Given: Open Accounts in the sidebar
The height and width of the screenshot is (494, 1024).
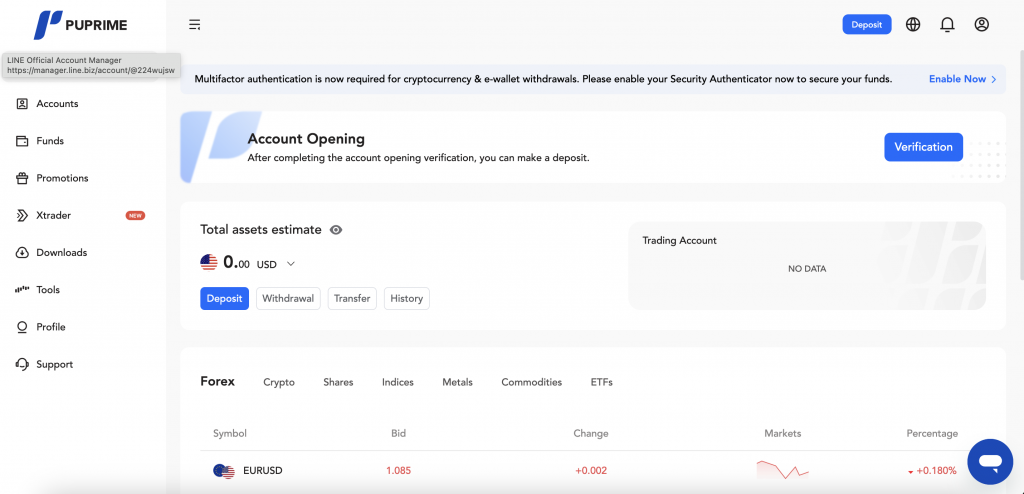Looking at the screenshot, I should (x=57, y=104).
